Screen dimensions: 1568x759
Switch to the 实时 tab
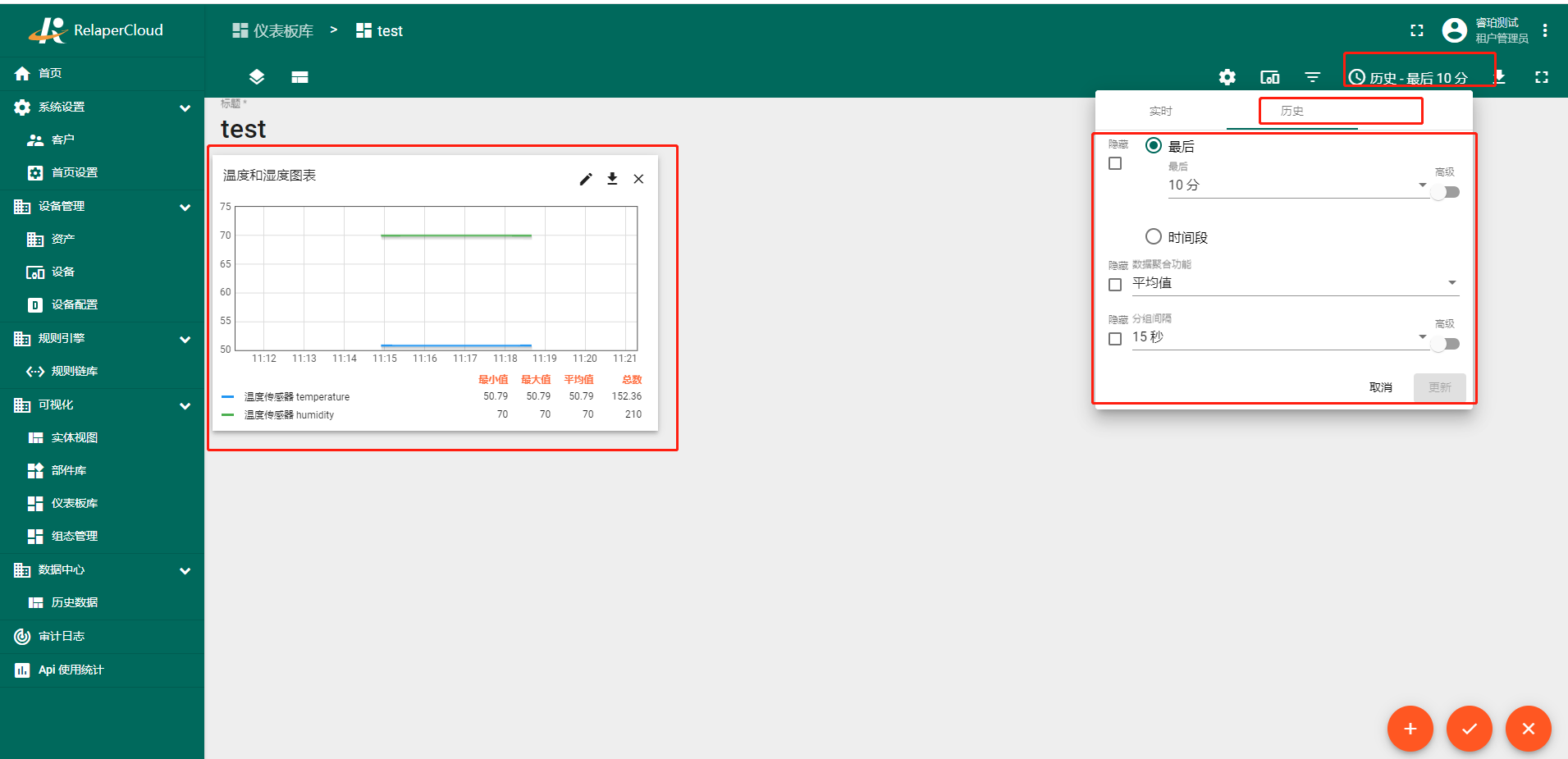point(1161,111)
